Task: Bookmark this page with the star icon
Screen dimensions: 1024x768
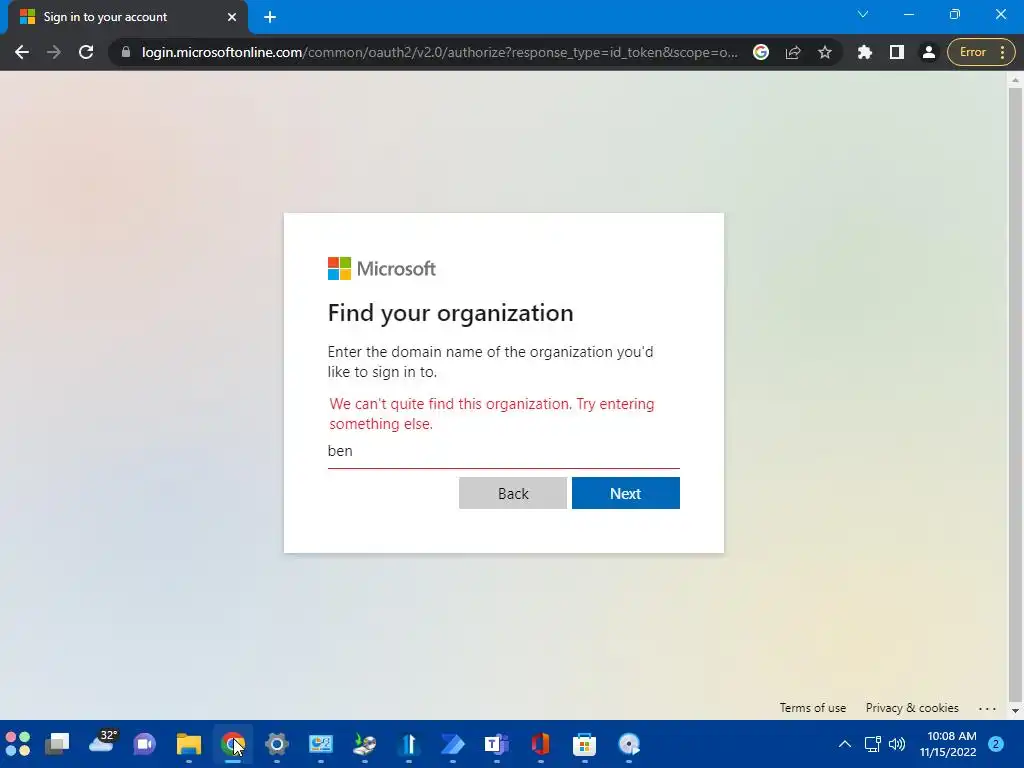Action: click(x=825, y=52)
